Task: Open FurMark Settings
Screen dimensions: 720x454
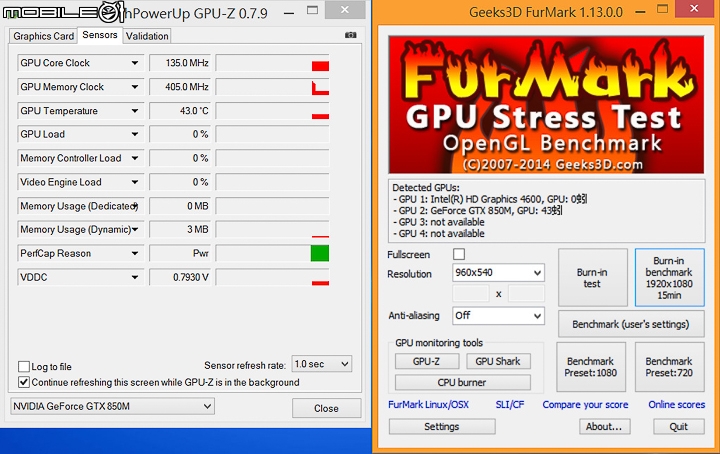Action: pos(442,426)
